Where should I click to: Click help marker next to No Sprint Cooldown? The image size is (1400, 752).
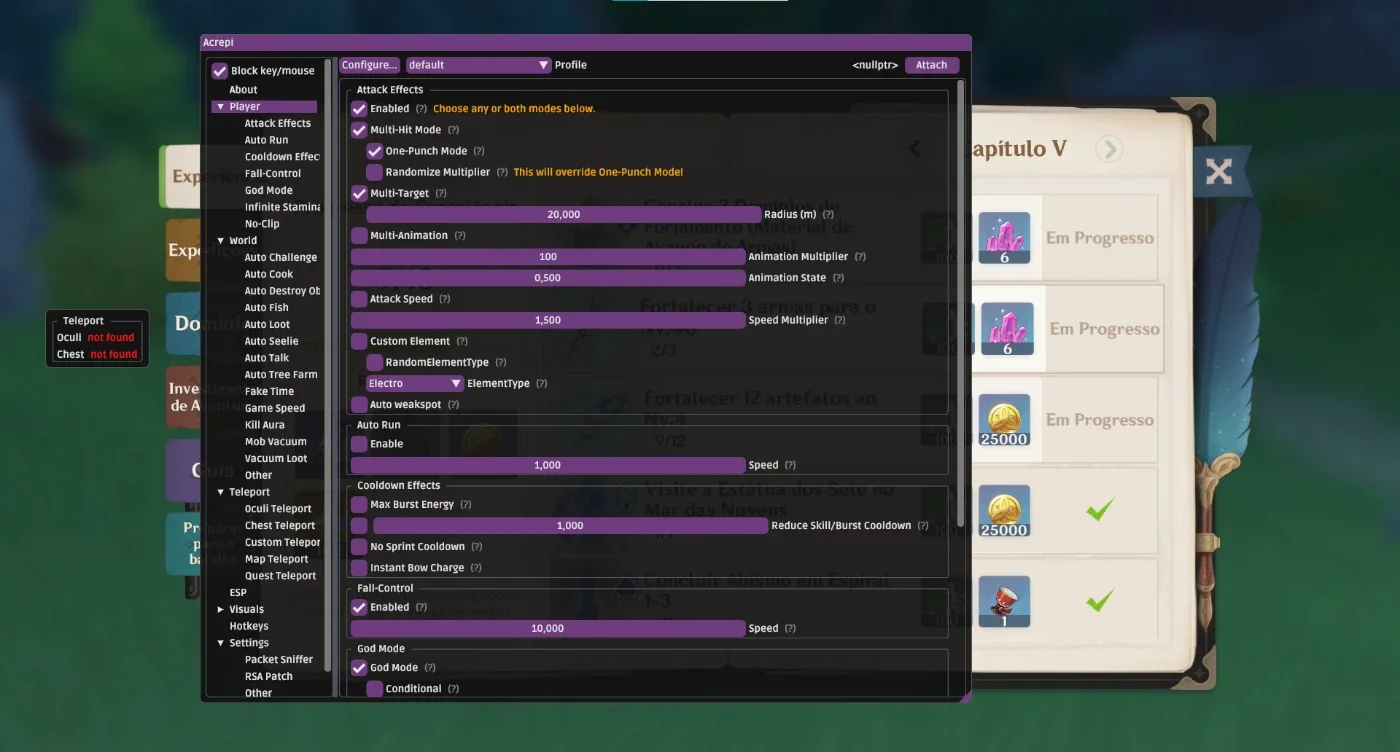tap(477, 547)
